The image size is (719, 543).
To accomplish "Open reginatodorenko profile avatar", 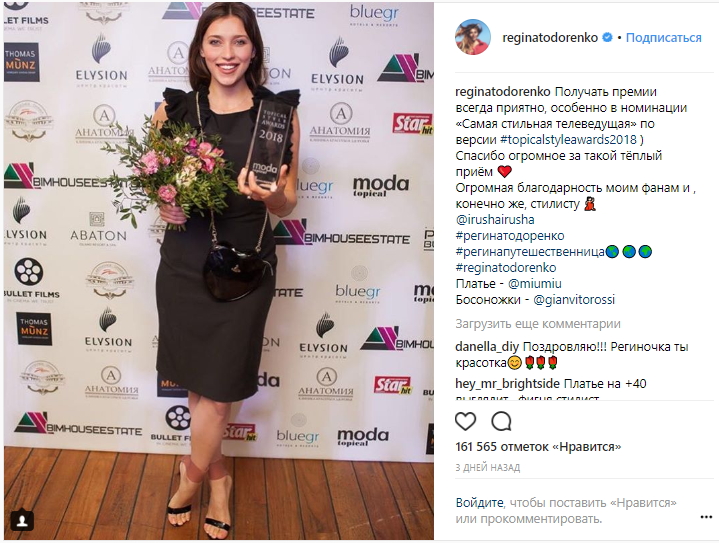I will coord(473,38).
